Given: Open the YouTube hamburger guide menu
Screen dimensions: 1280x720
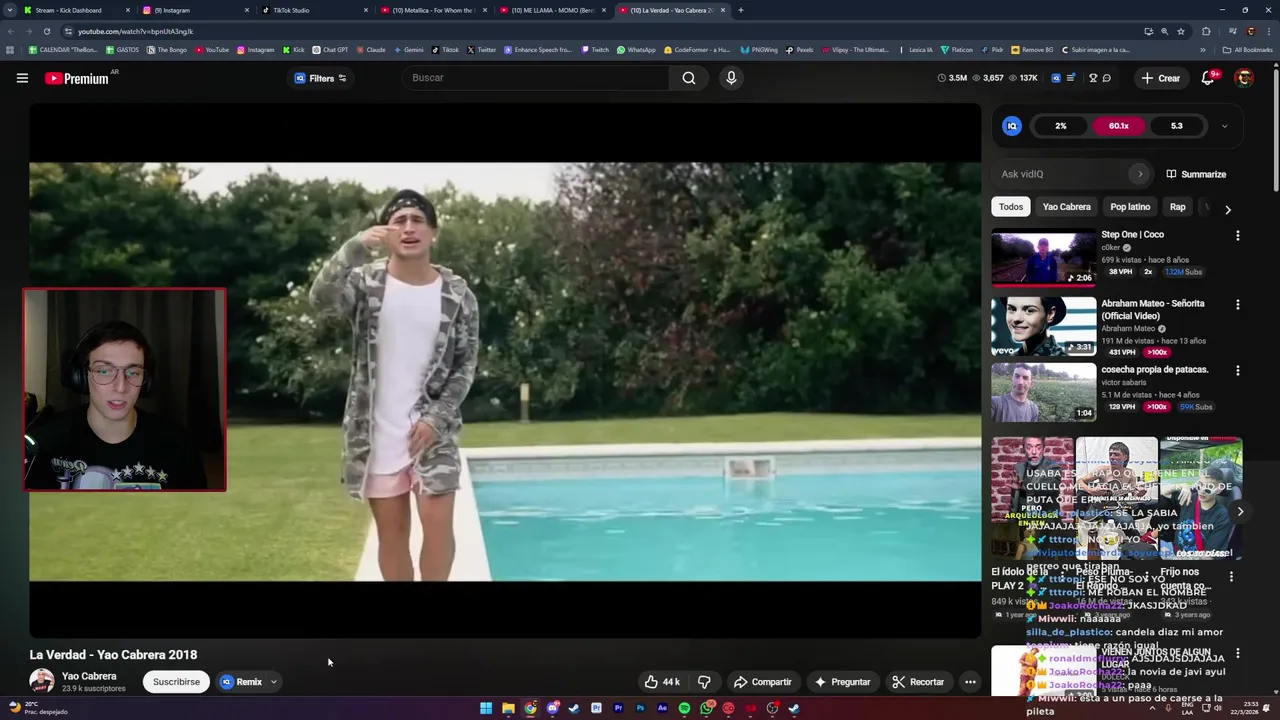Looking at the screenshot, I should [x=22, y=78].
